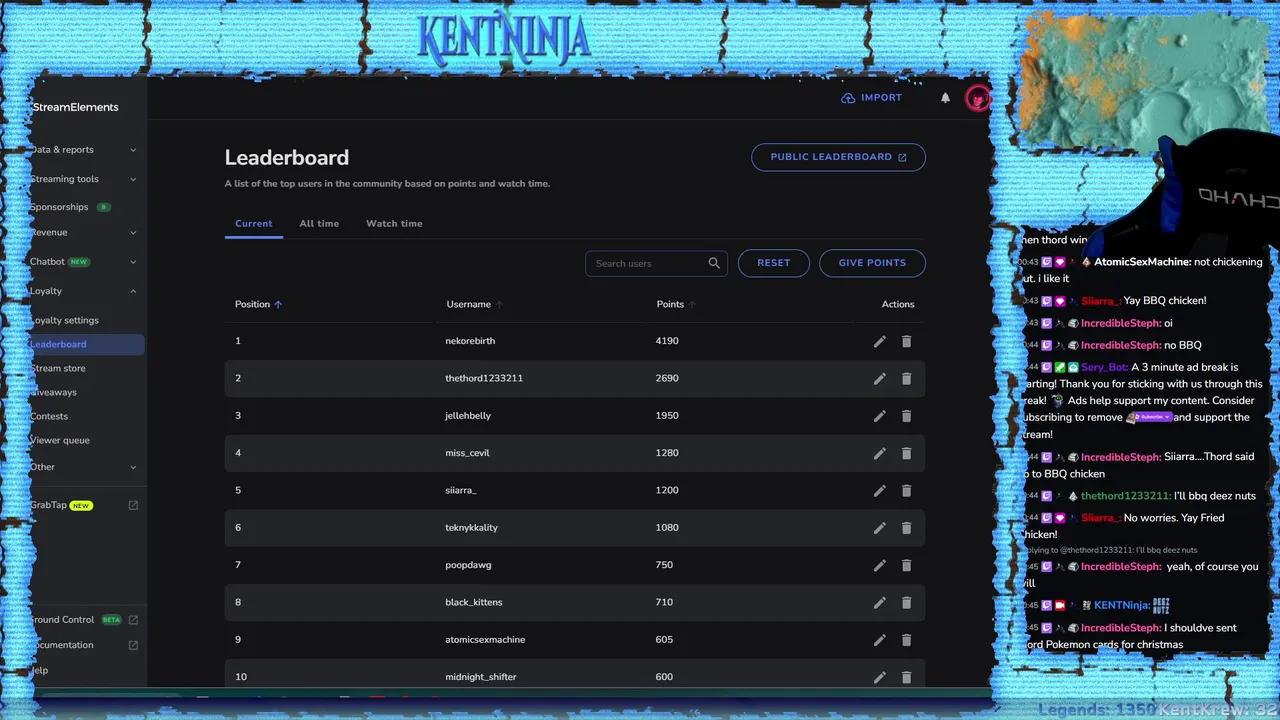Screen dimensions: 1280x720
Task: Click AtomicSexMachine name in chat
Action: (x=1141, y=262)
